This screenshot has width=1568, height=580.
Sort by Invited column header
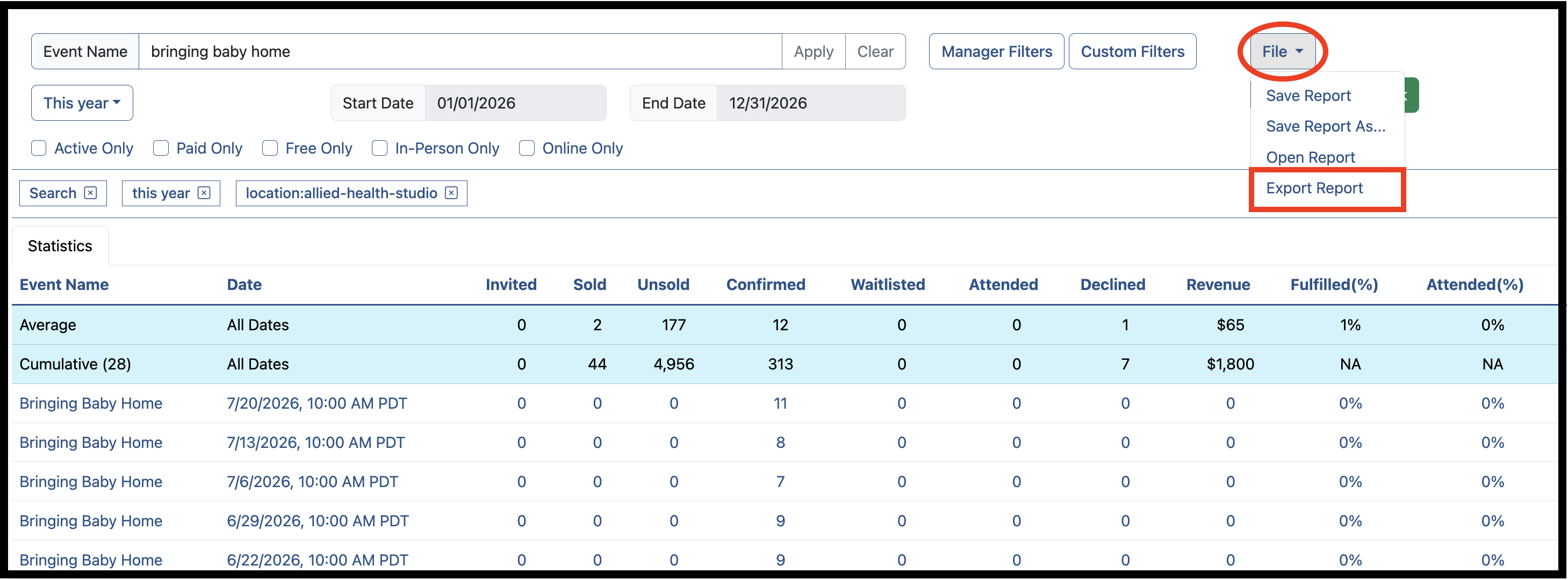[x=510, y=284]
